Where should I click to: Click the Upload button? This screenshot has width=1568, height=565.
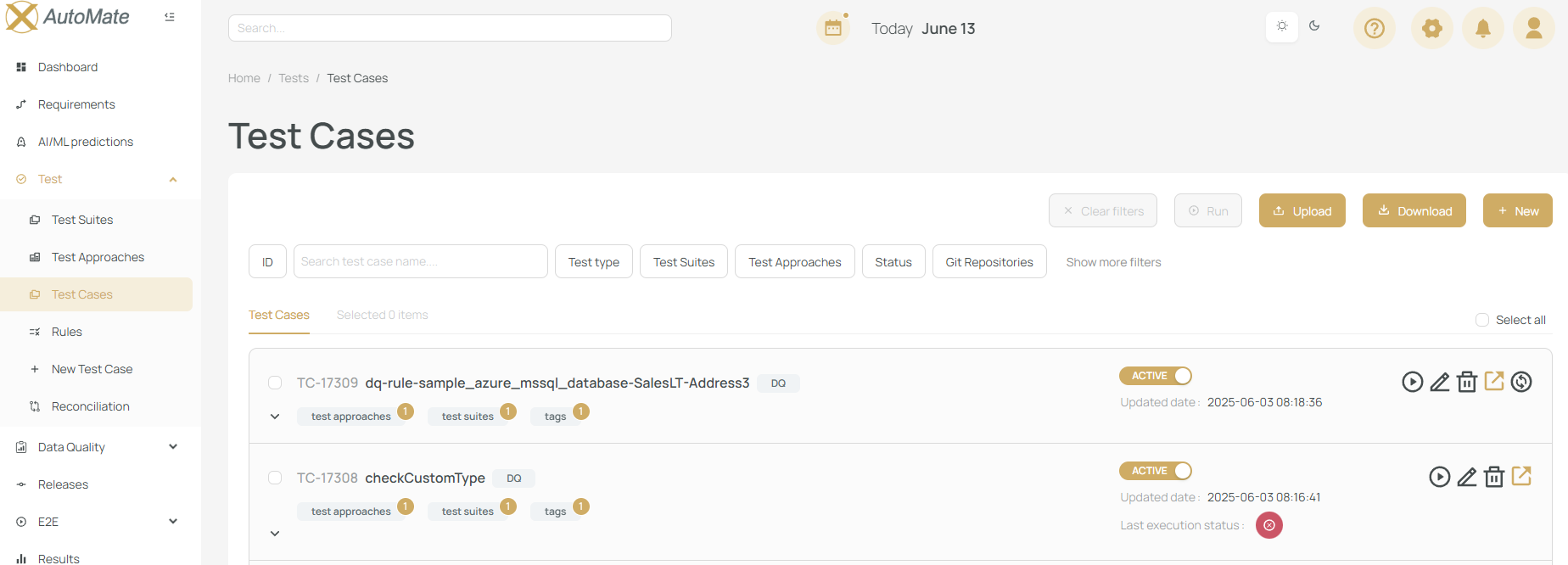coord(1302,210)
